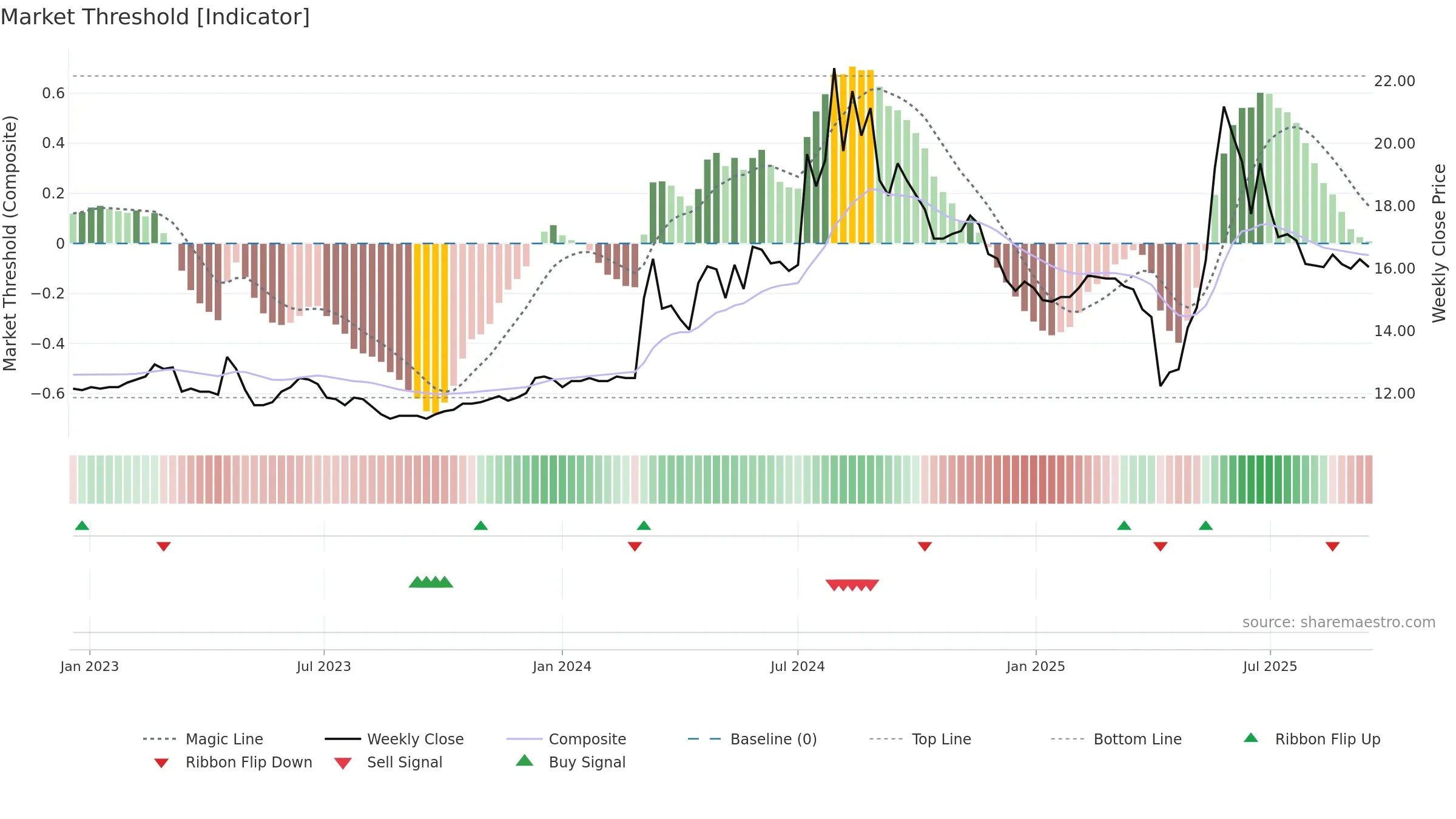Click the Ribbon Flip Up marker around March 2025
Screen dimensions: 1456x819
tap(1124, 525)
